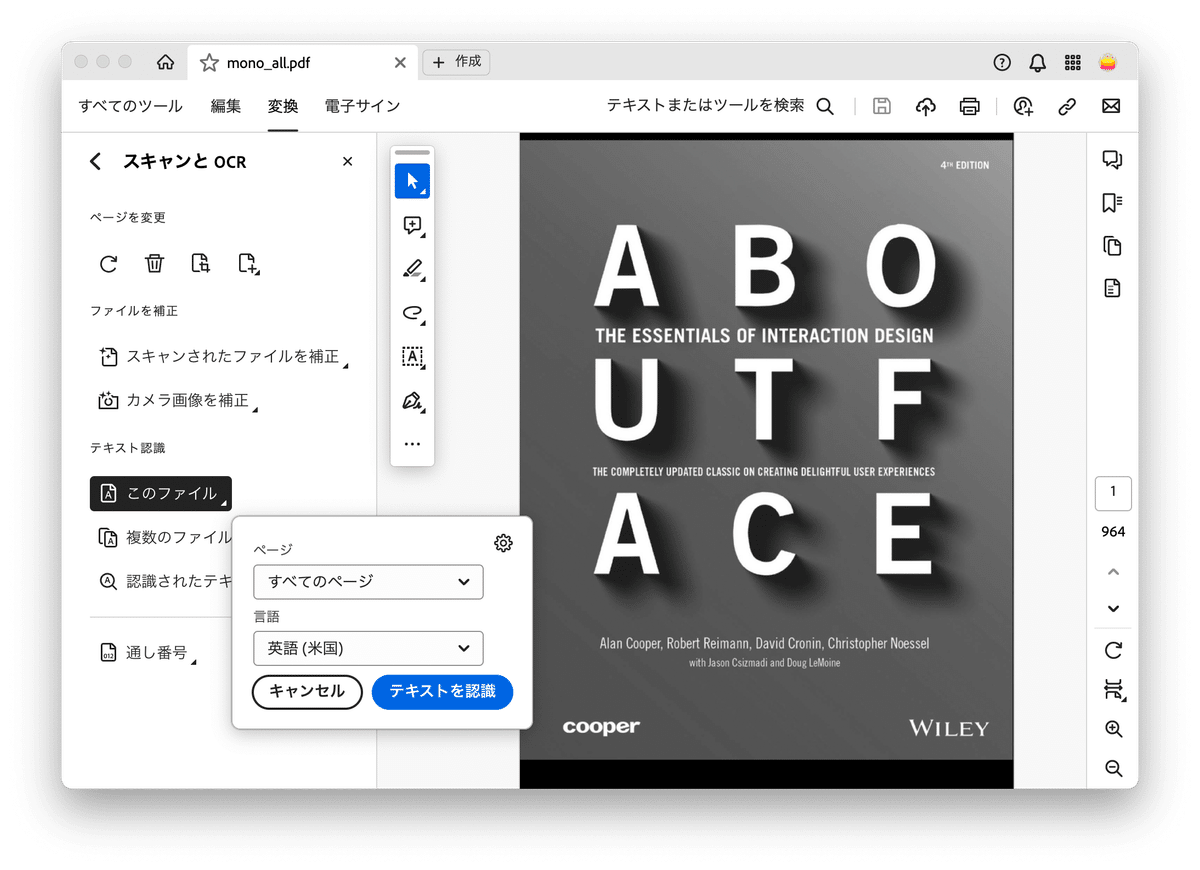Go to next page down chevron

click(x=1113, y=609)
